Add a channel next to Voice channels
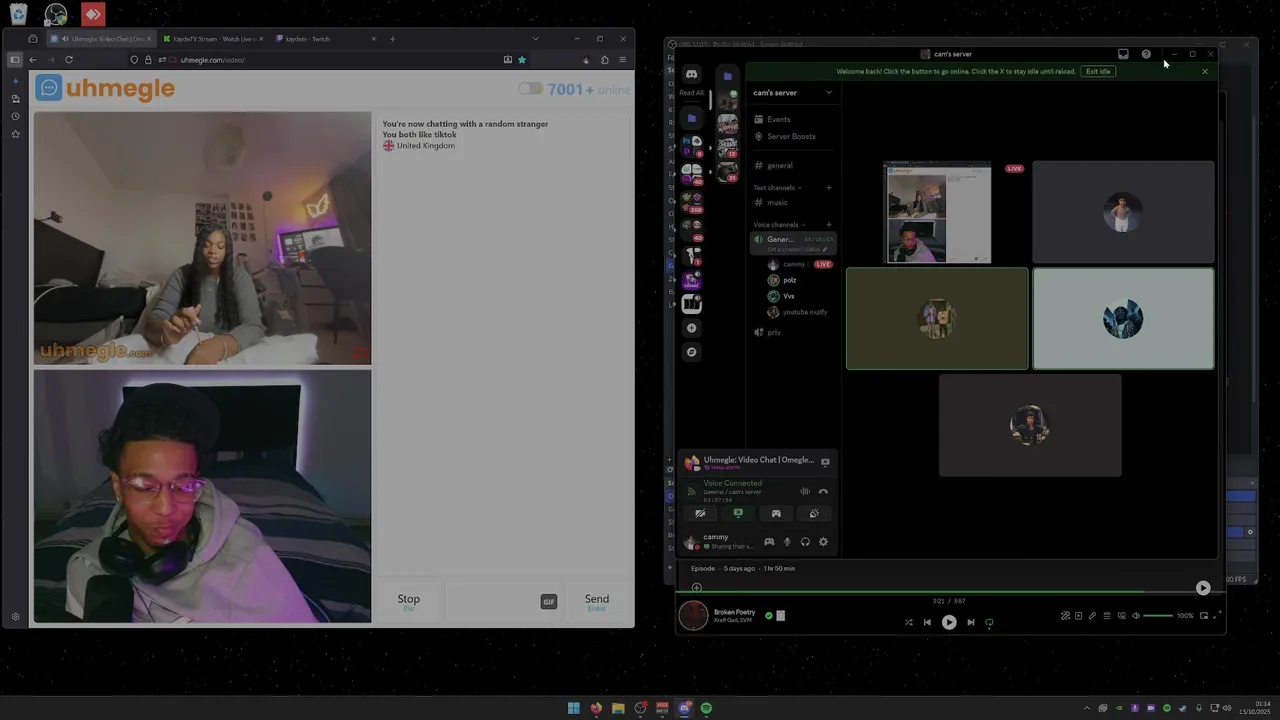 (828, 225)
